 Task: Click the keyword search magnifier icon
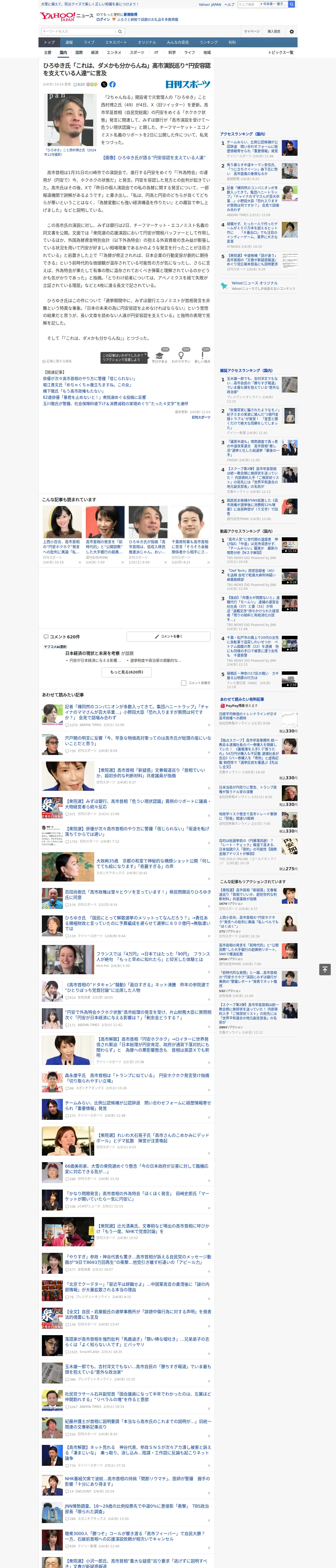[x=120, y=31]
